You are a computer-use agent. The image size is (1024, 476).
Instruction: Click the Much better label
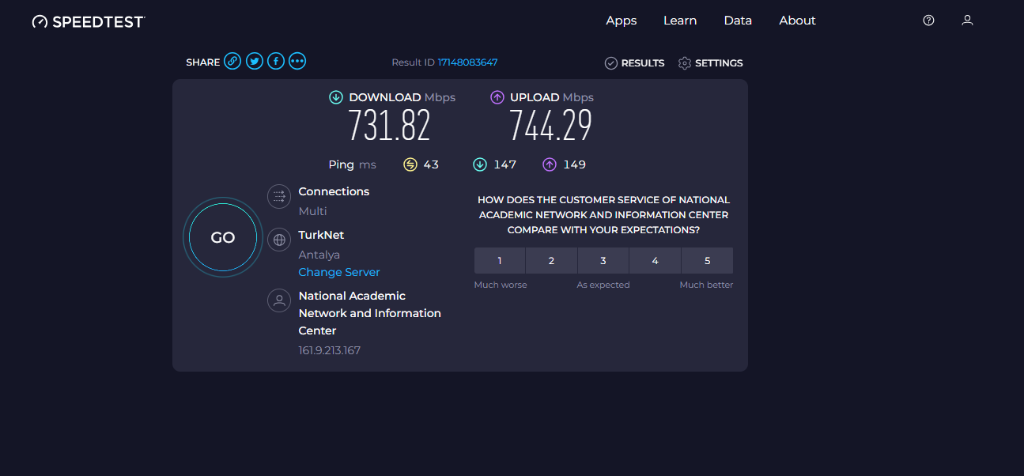tap(706, 285)
